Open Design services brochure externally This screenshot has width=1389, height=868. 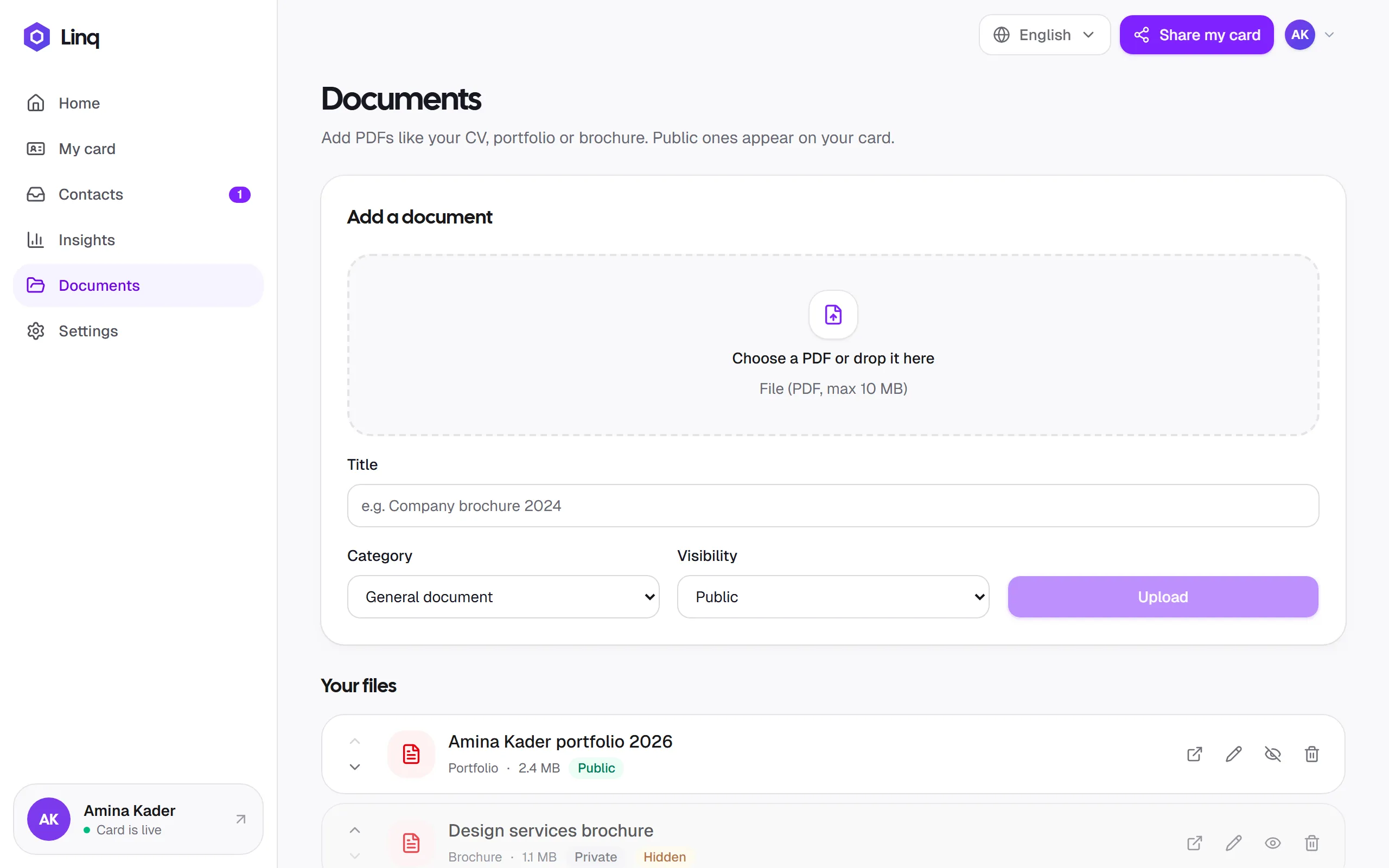point(1194,843)
